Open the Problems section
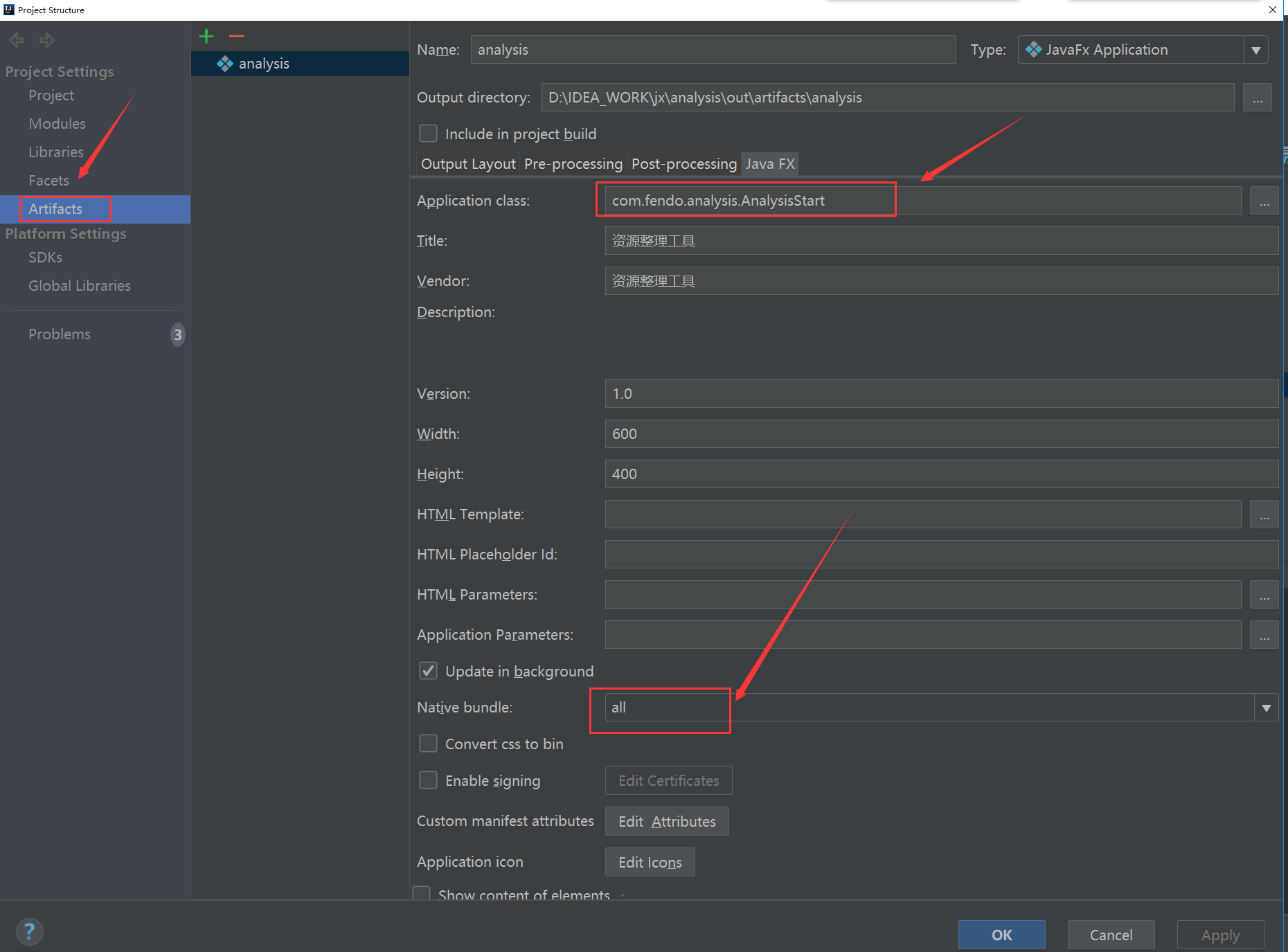 (60, 334)
